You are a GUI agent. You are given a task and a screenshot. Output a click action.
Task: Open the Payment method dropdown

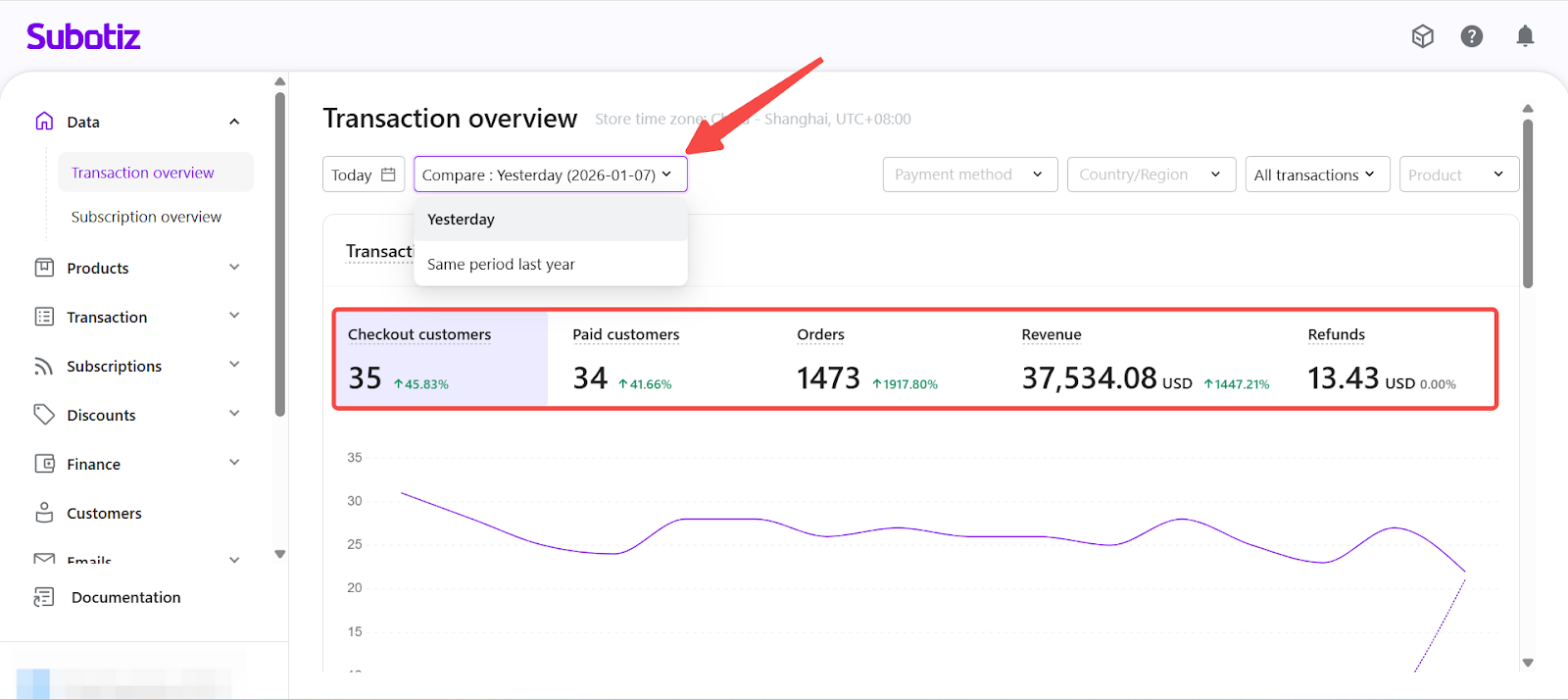tap(969, 175)
